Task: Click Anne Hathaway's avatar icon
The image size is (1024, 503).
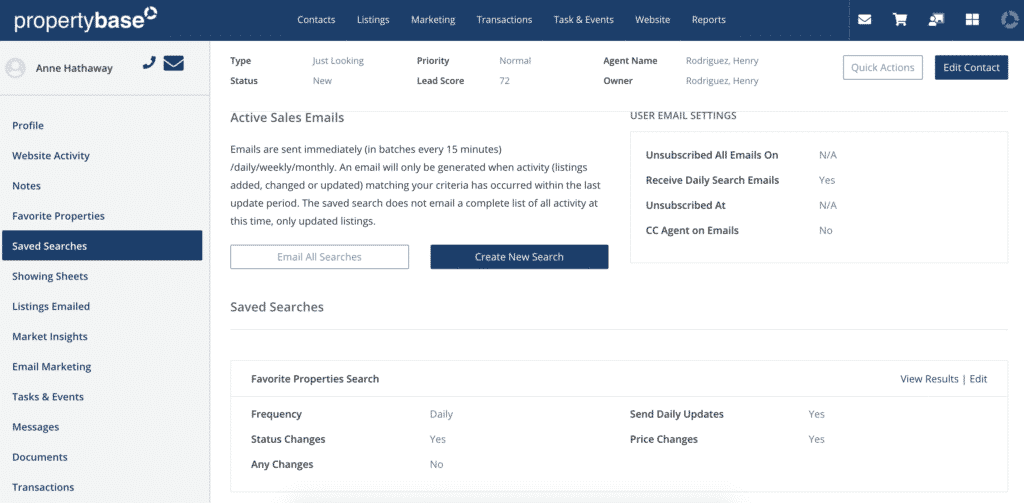Action: click(x=15, y=68)
